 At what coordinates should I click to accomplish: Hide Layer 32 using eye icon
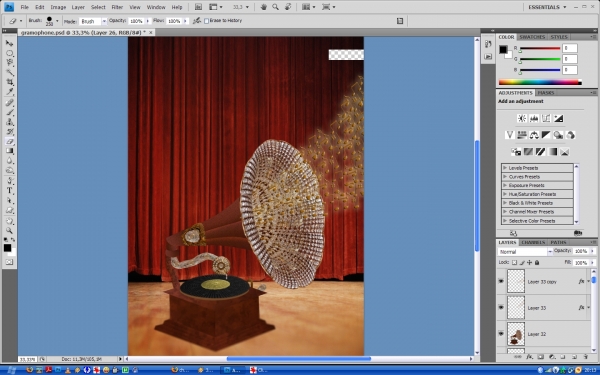point(501,334)
